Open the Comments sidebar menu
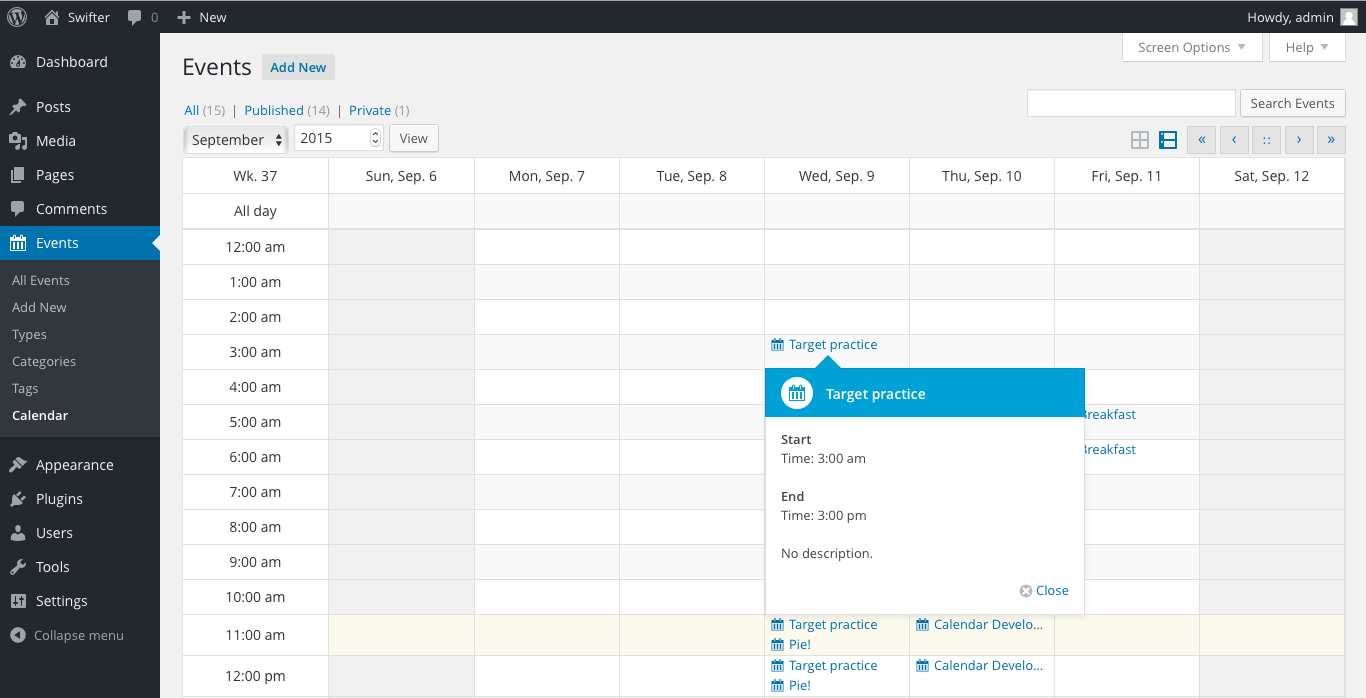The height and width of the screenshot is (698, 1366). pos(80,209)
